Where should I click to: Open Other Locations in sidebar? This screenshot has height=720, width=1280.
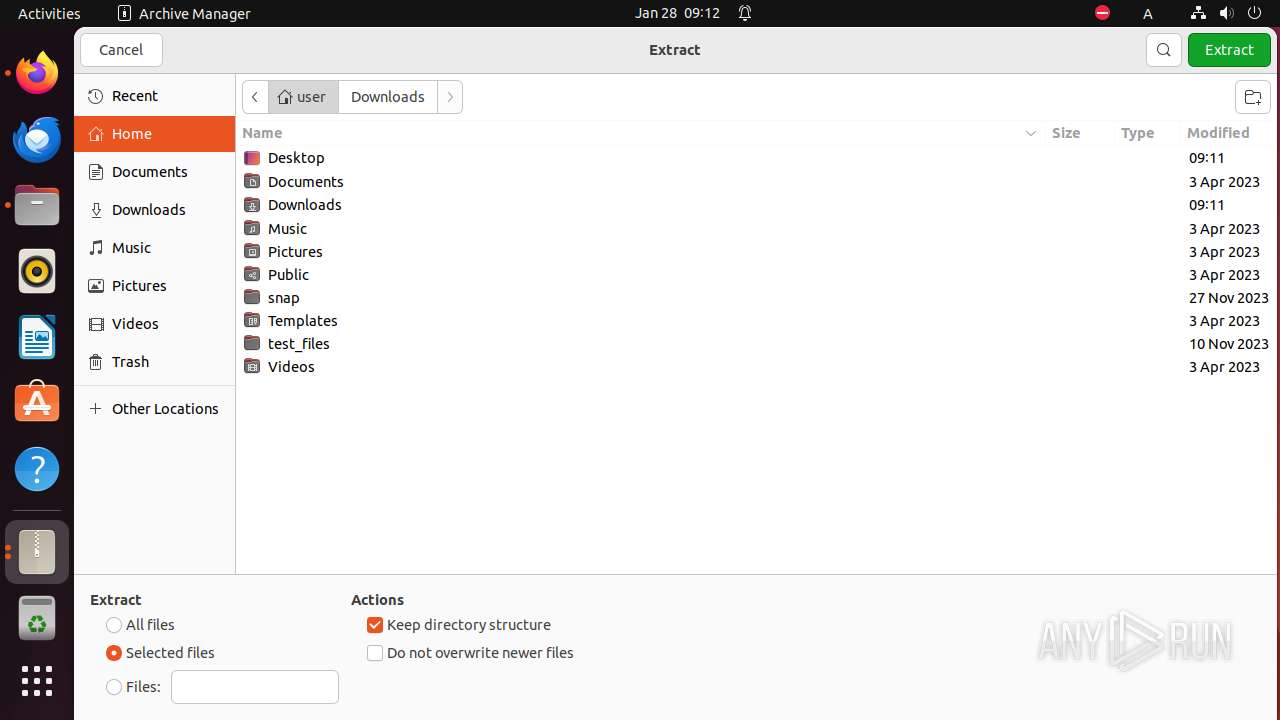click(x=154, y=408)
